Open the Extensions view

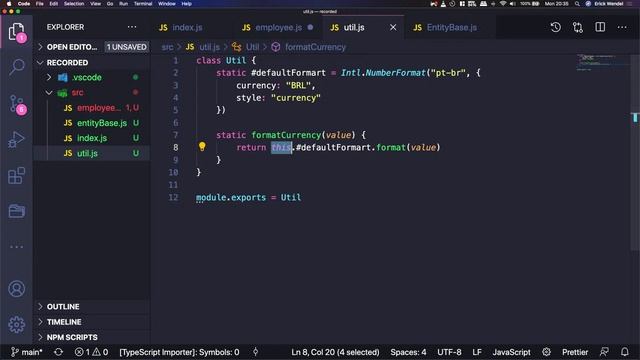click(16, 176)
